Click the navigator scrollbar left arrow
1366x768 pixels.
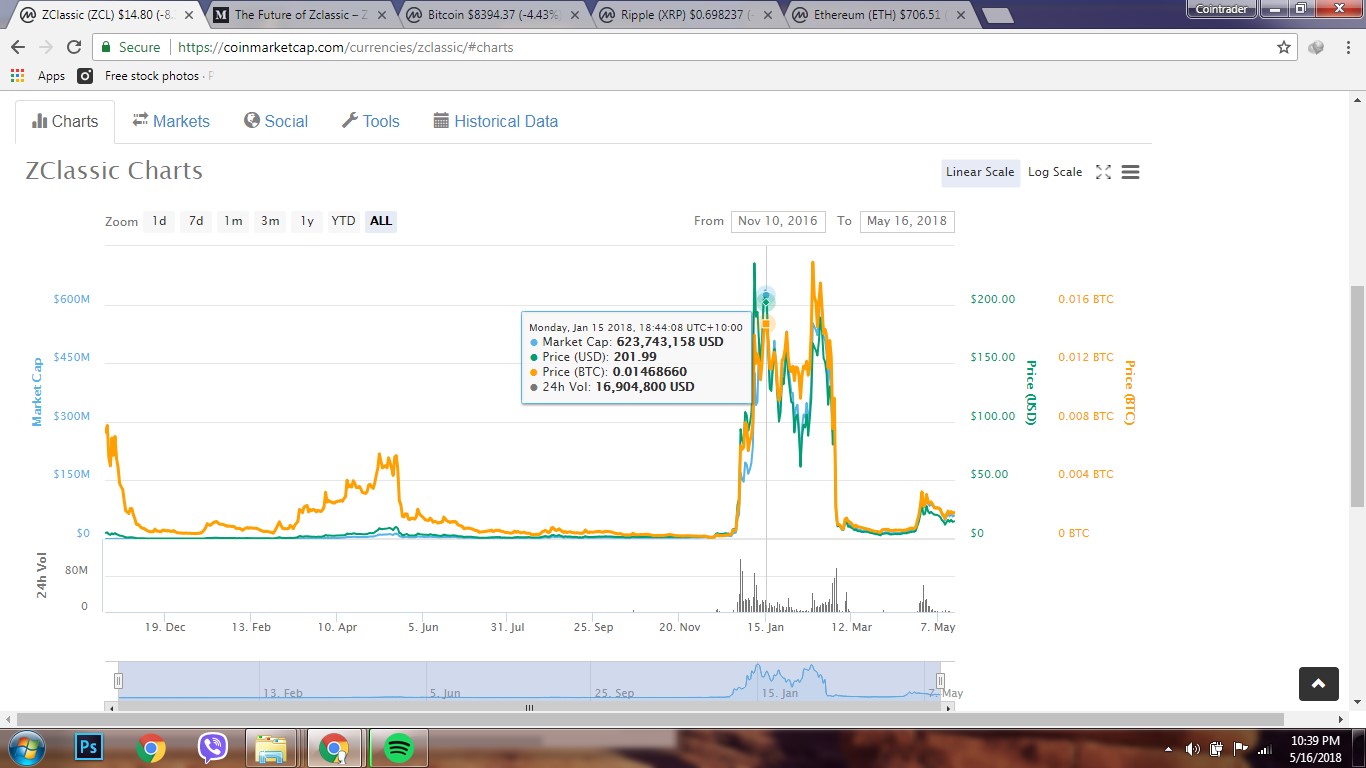[111, 708]
